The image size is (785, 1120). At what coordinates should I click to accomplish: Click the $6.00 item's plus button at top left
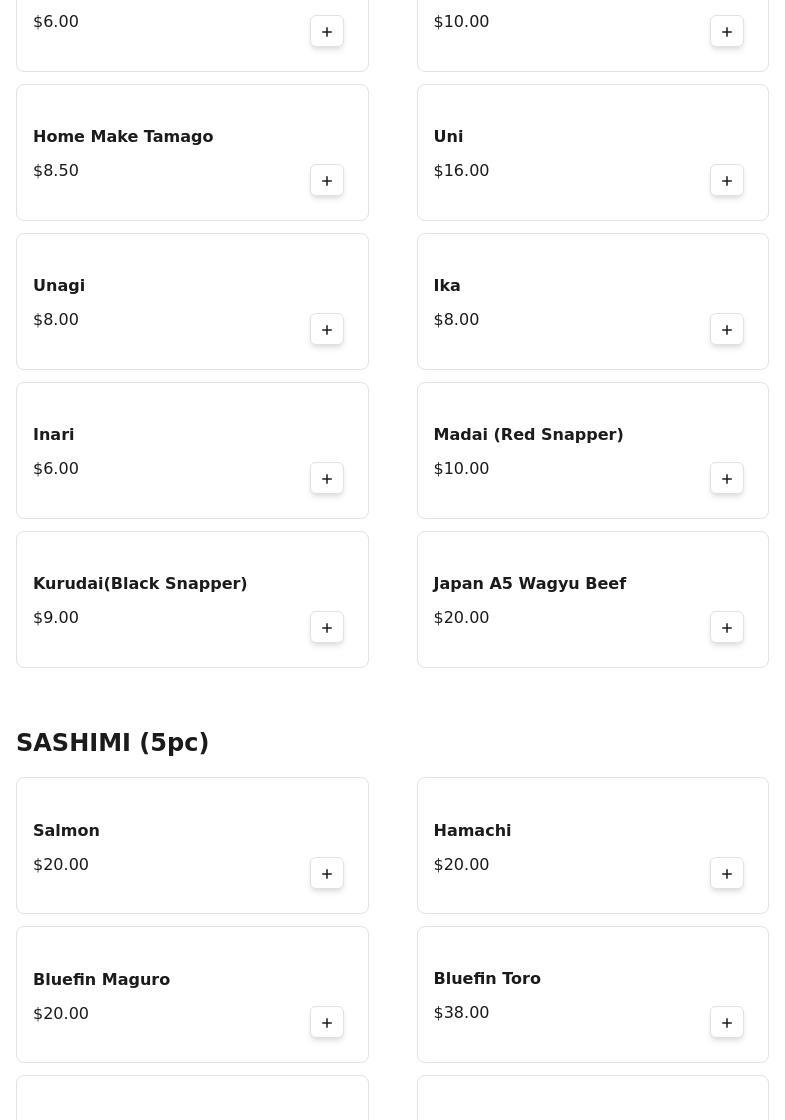(327, 32)
